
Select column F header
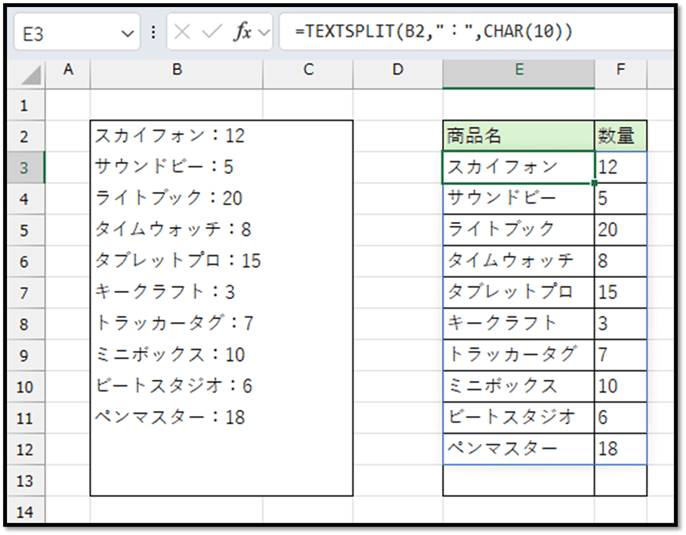(x=620, y=70)
